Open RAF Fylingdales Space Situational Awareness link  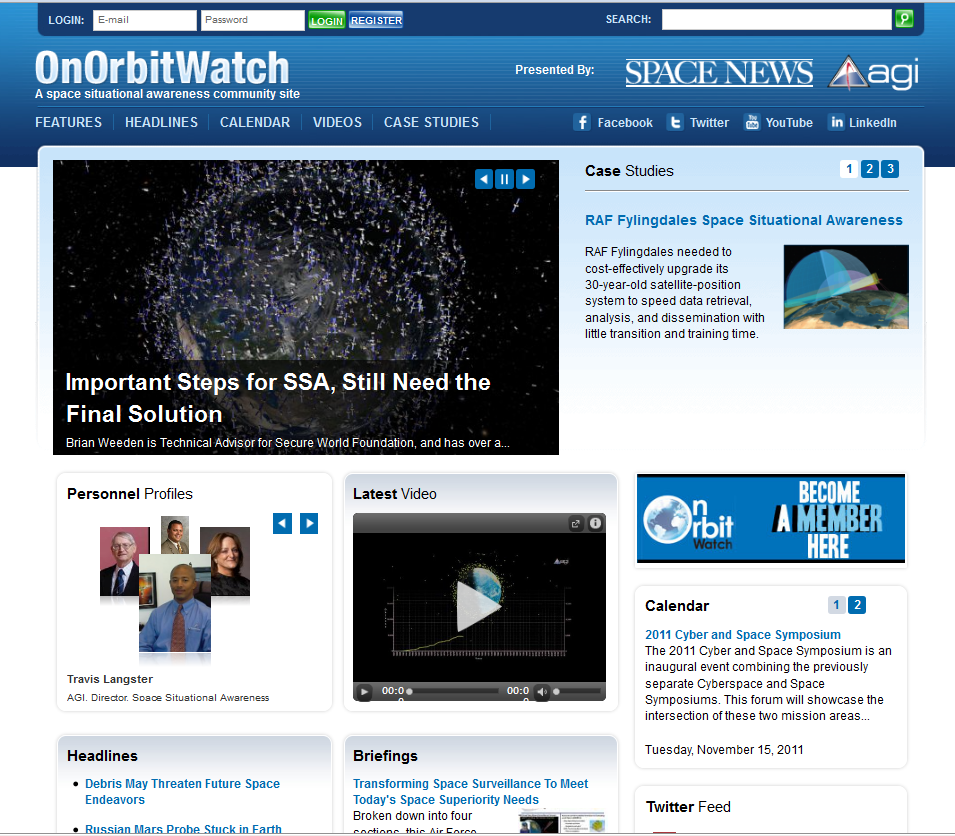744,220
